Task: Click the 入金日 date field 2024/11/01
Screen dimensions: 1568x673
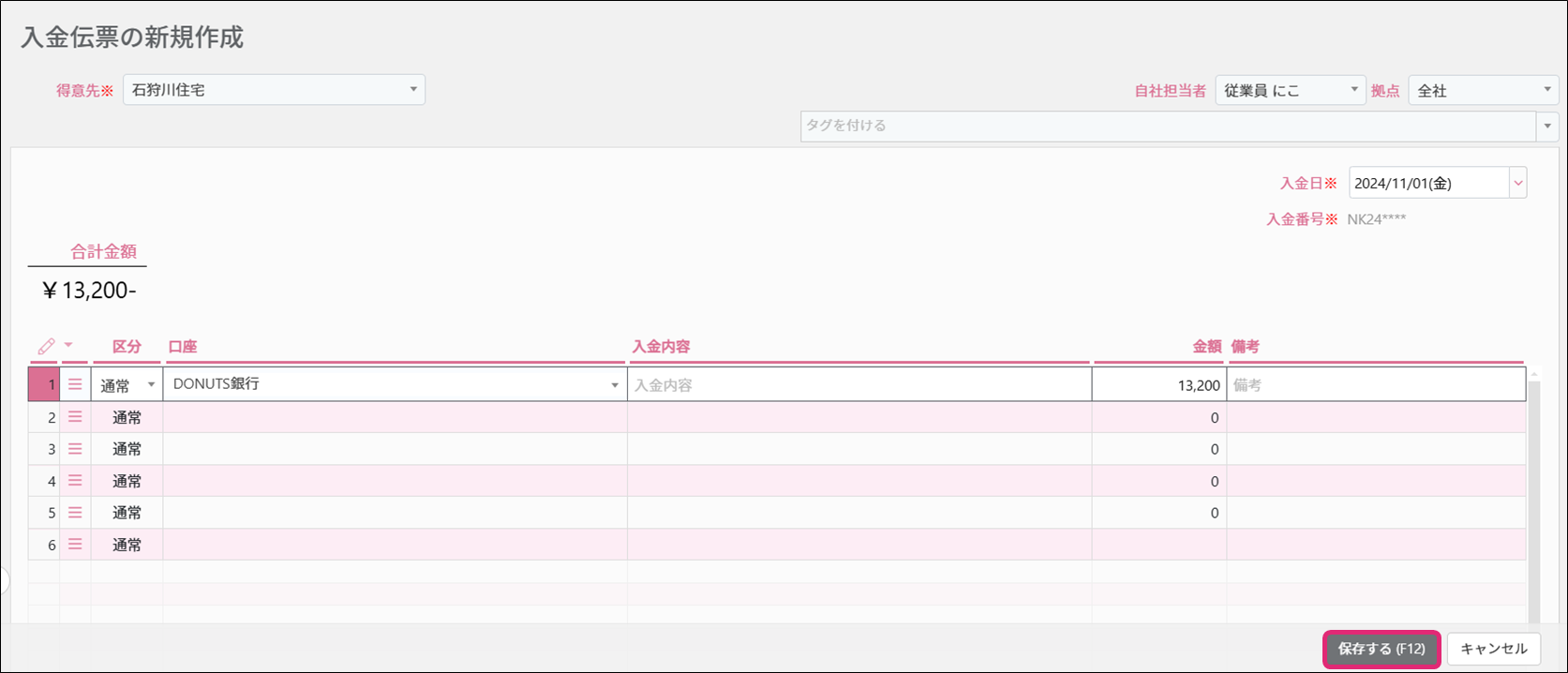Action: [x=1428, y=184]
